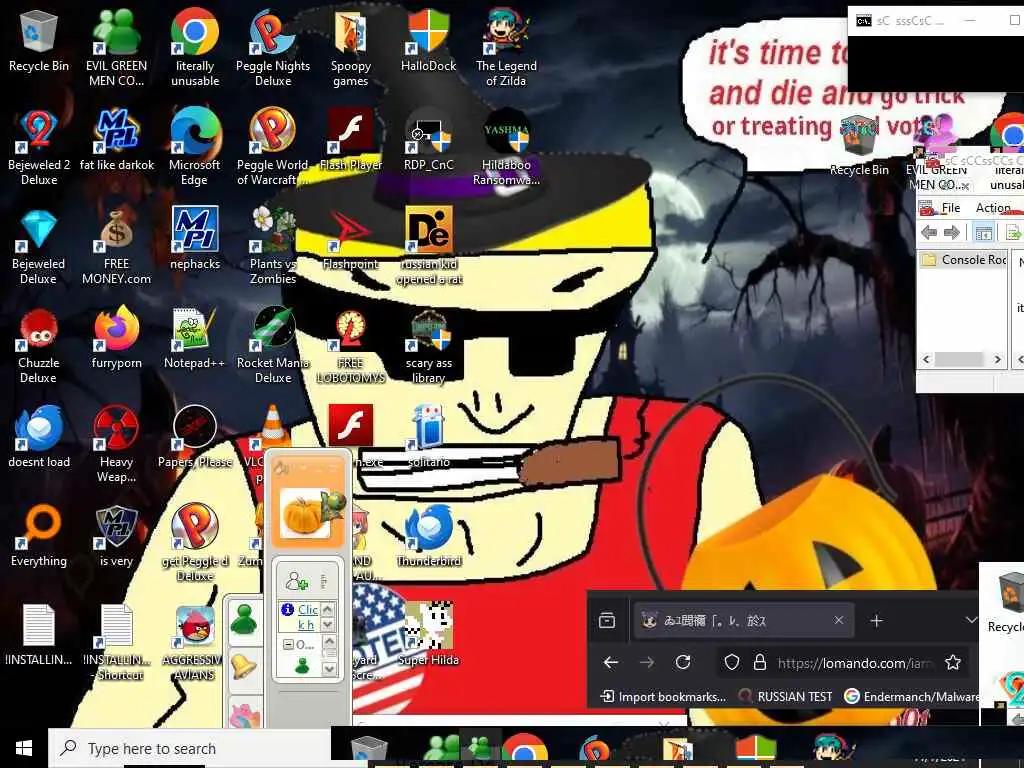Launch Notepad++ from desktop
1024x768 pixels.
(195, 338)
